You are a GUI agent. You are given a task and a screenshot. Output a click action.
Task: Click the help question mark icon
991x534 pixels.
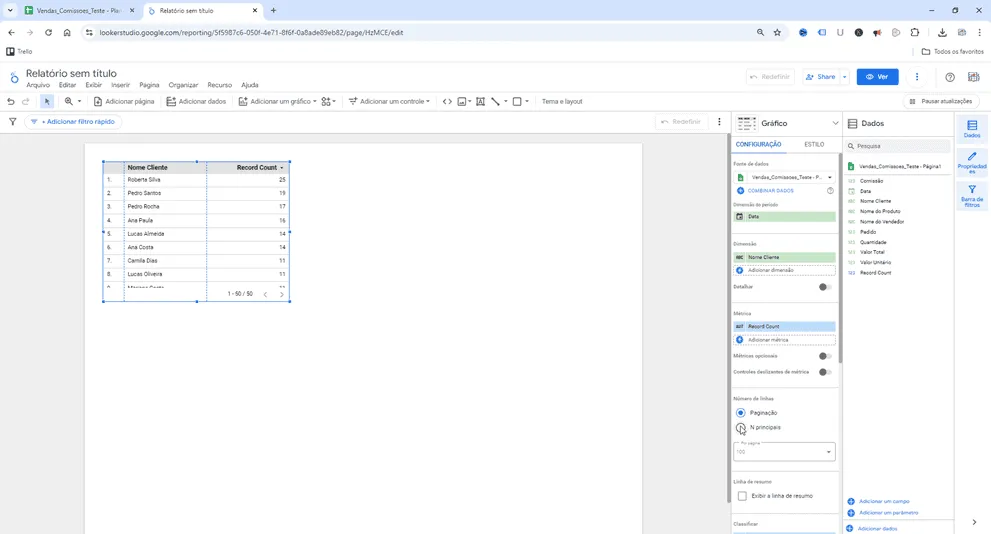pos(950,77)
